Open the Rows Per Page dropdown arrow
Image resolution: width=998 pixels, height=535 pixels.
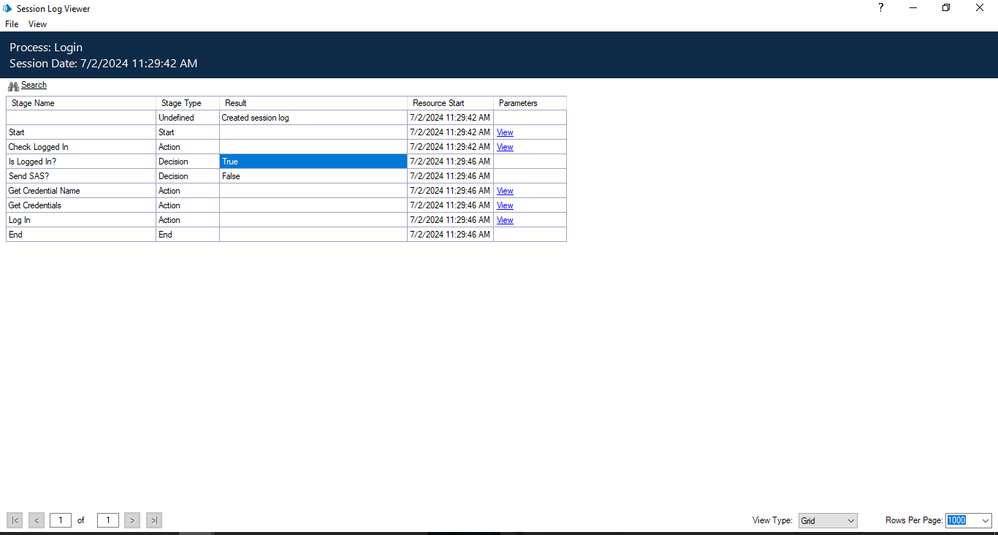tap(985, 520)
